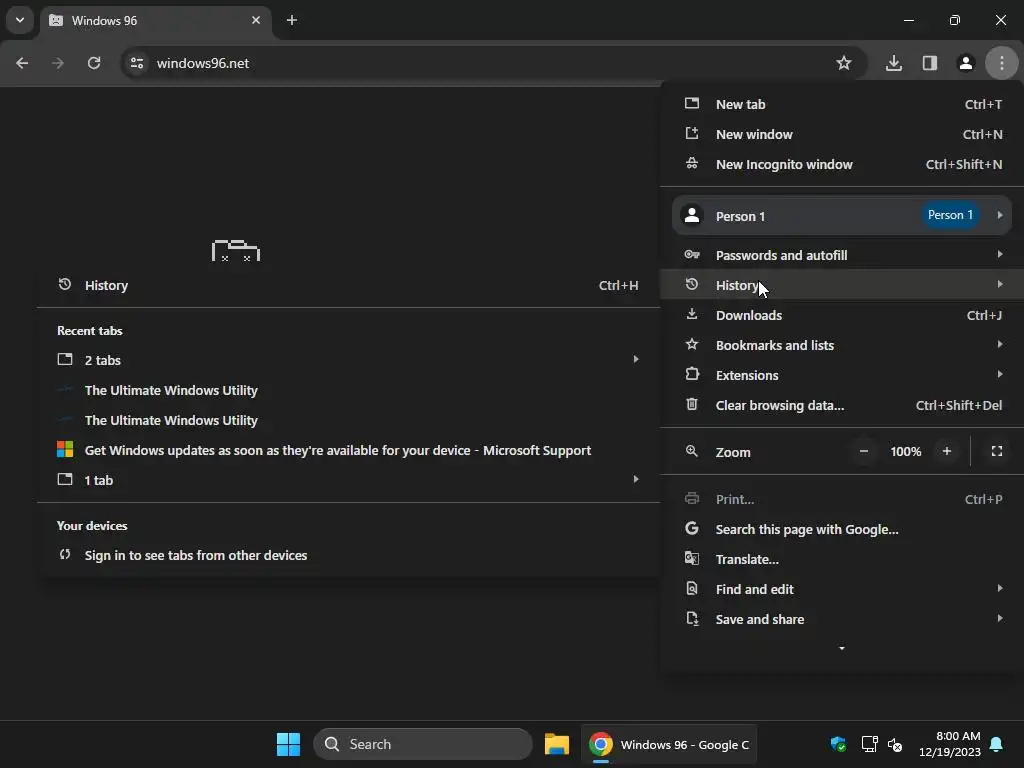The image size is (1024, 768).
Task: Expand Find and edit submenu
Action: 842,590
